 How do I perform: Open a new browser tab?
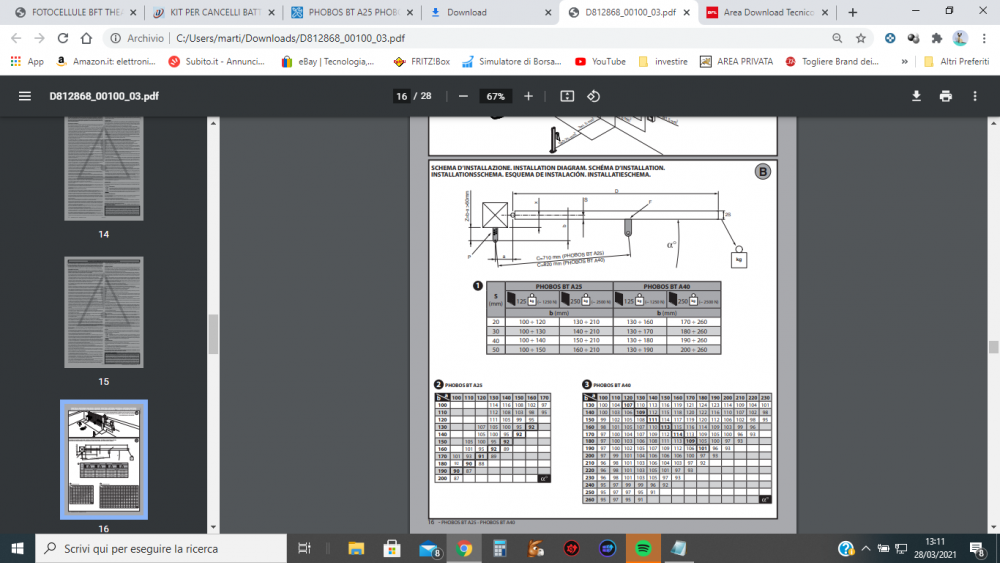(853, 12)
